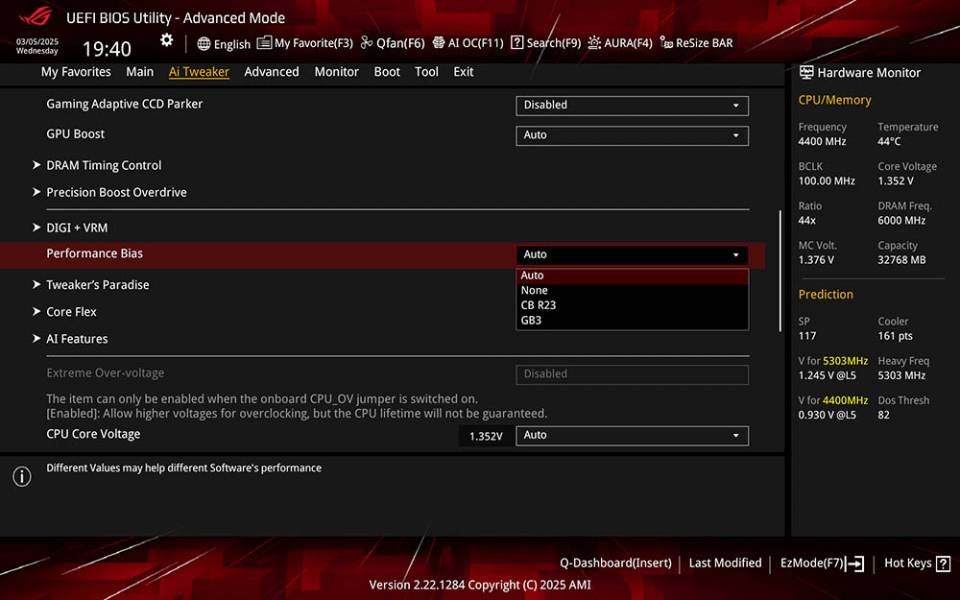Click the disabled Extreme Over-voltage dropdown
This screenshot has width=960, height=600.
coord(632,374)
